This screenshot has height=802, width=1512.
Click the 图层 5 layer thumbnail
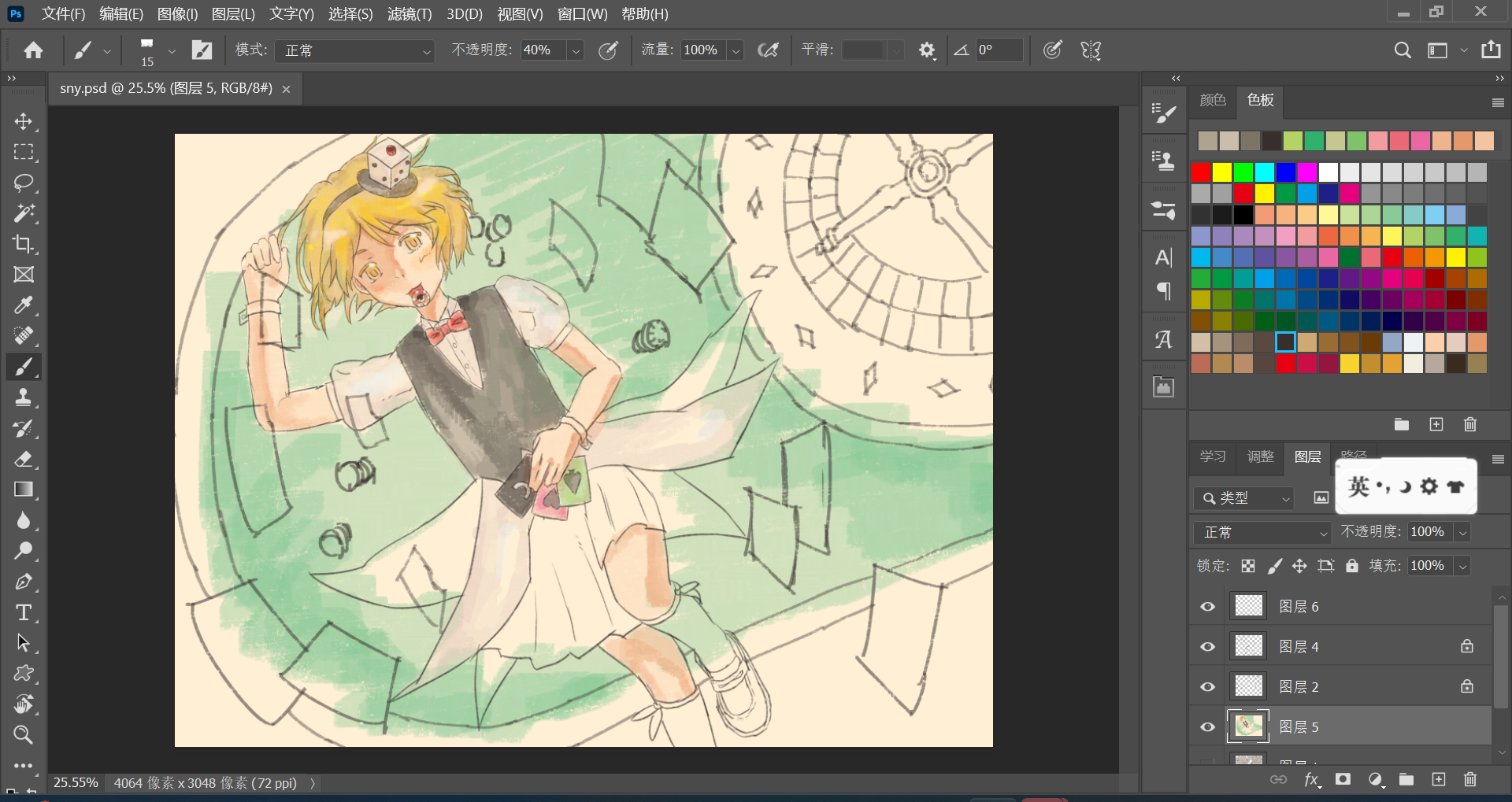1248,726
